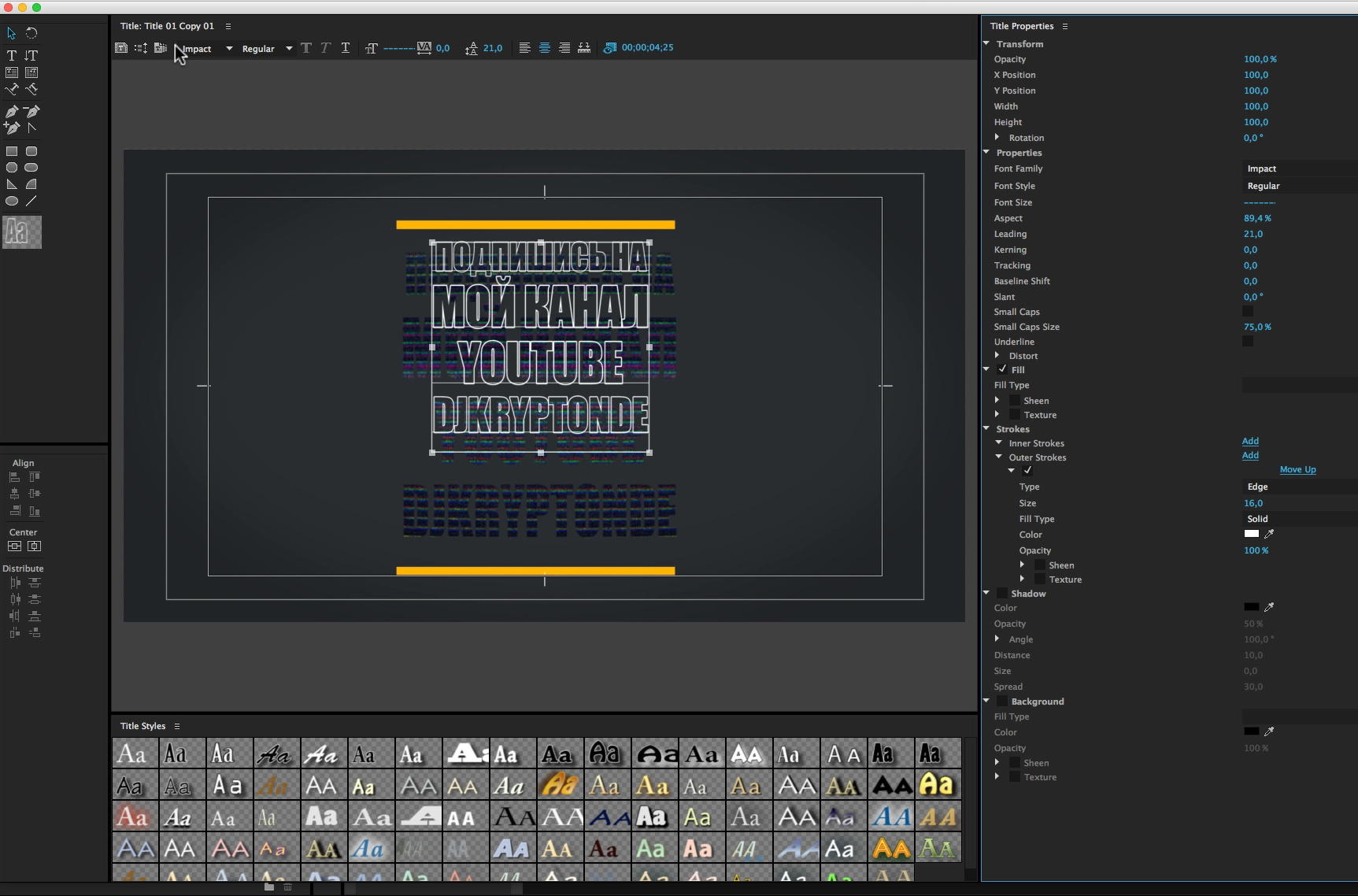
Task: Select the Vertical Type tool
Action: (31, 55)
